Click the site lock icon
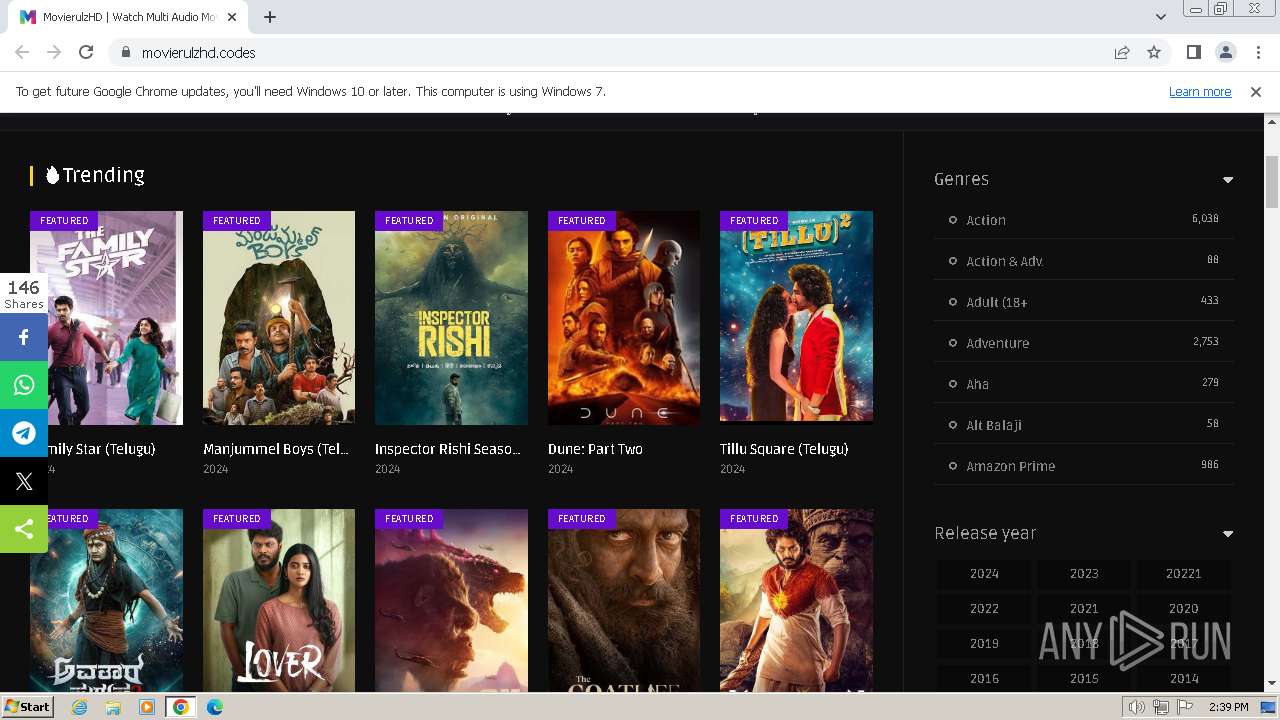Screen dimensions: 1280x720 pyautogui.click(x=125, y=52)
